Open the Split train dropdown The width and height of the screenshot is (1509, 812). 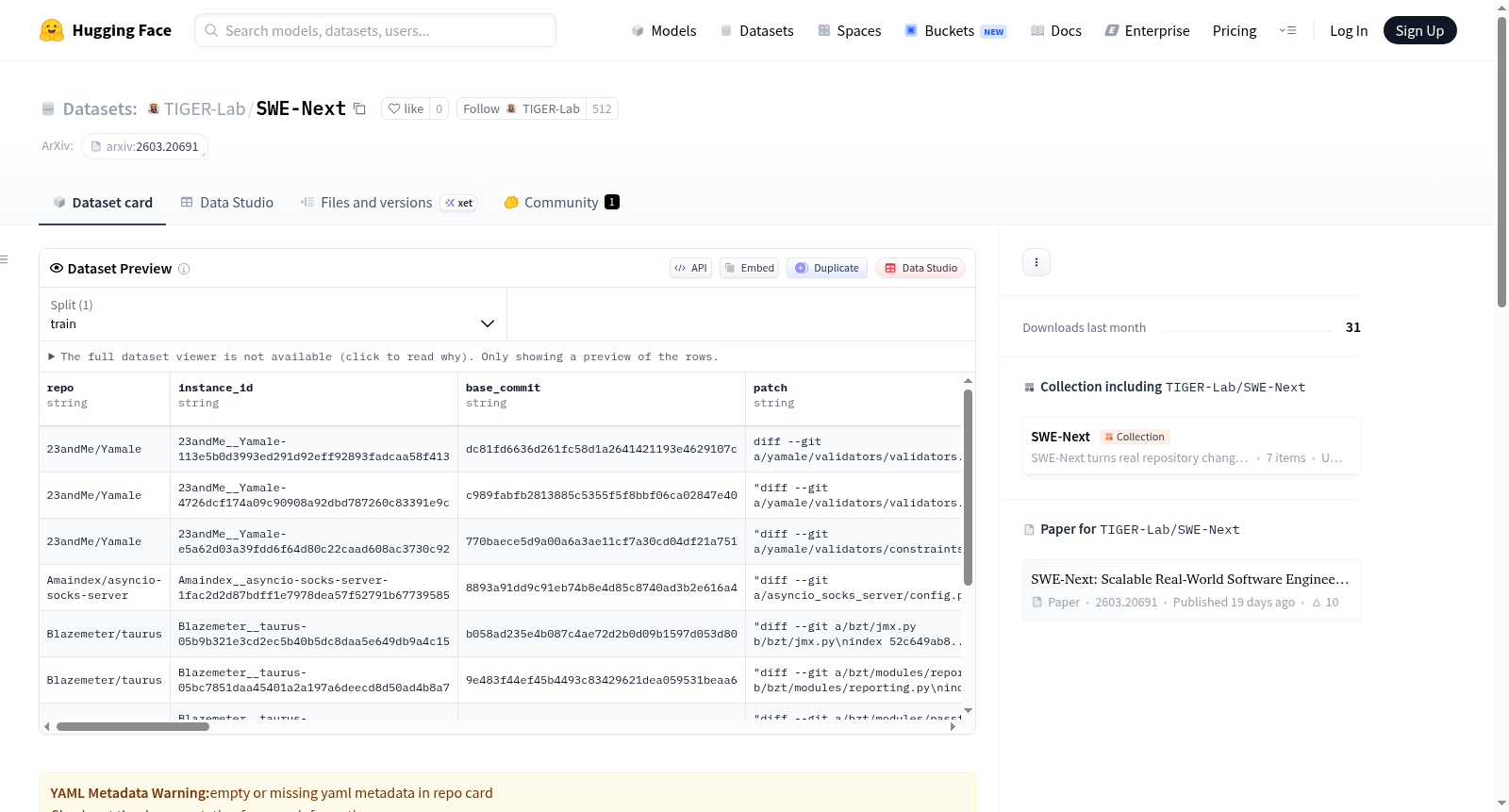[x=273, y=314]
